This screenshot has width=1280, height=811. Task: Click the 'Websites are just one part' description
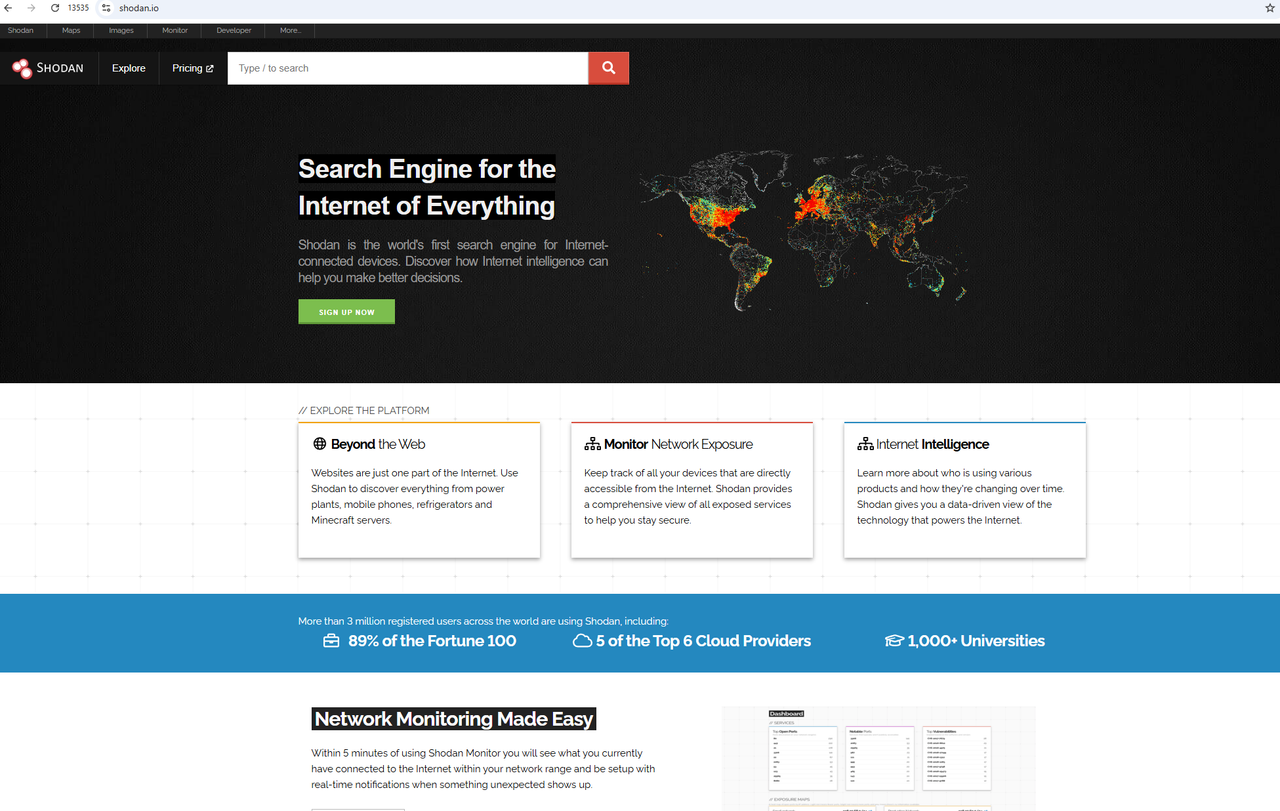tap(415, 496)
